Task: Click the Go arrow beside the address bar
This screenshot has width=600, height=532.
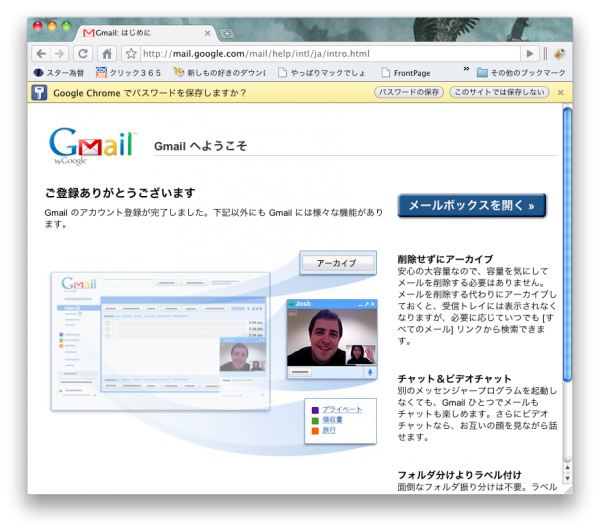Action: point(530,54)
